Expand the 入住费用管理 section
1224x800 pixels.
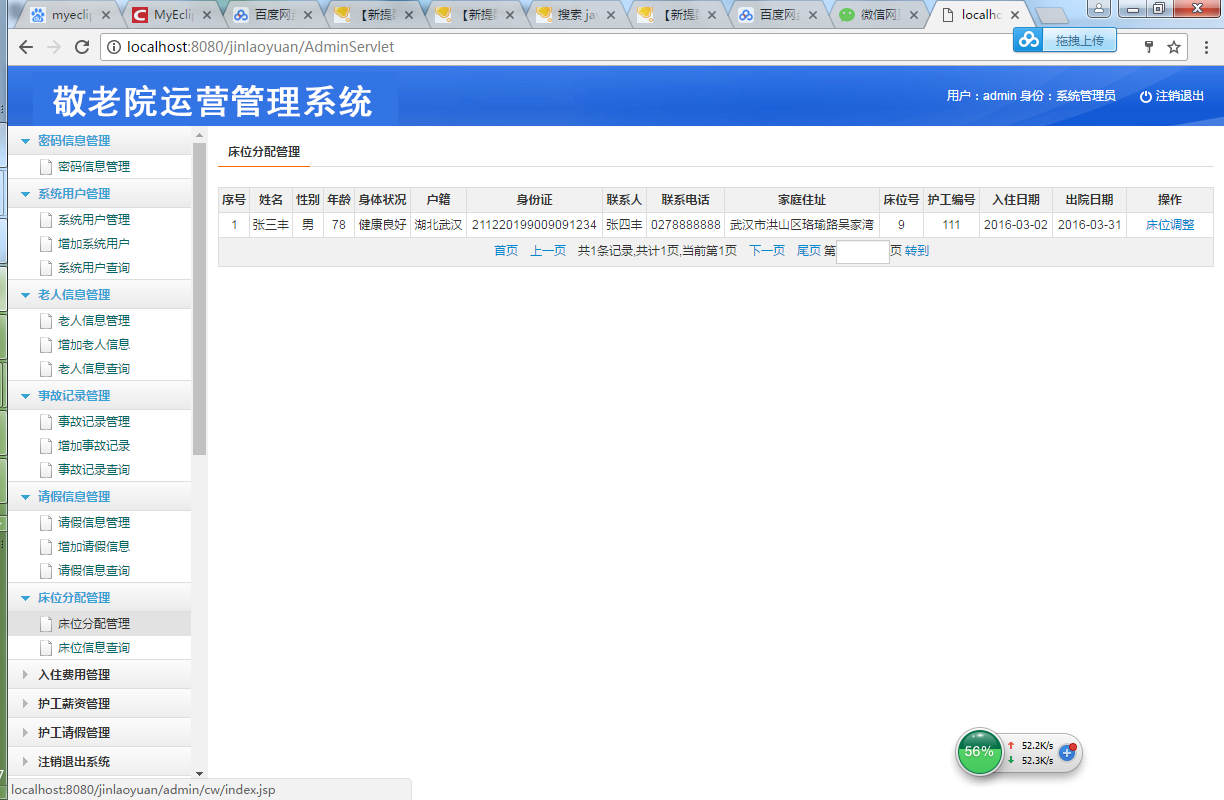pyautogui.click(x=98, y=675)
